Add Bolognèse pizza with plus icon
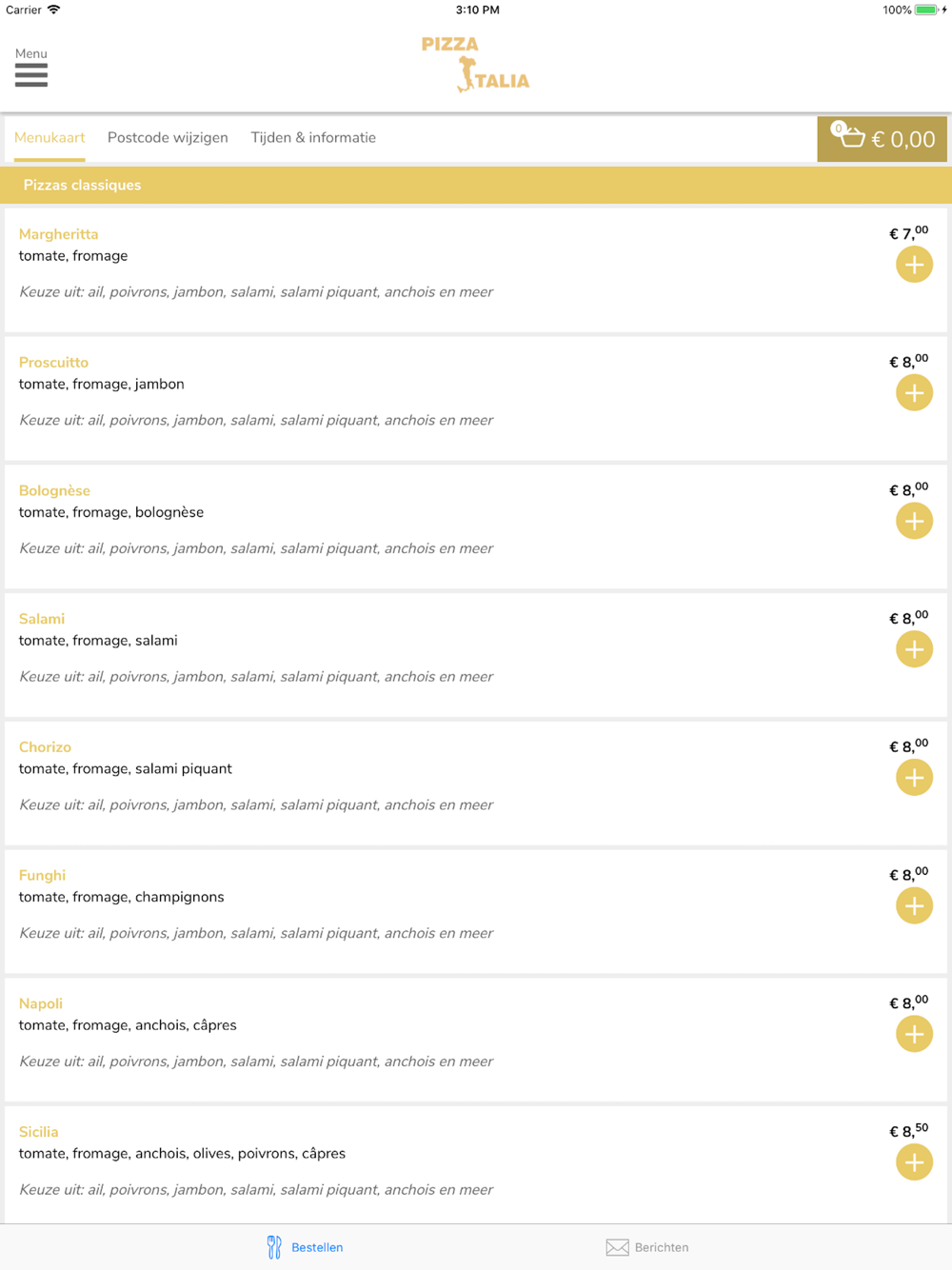Viewport: 952px width, 1270px height. pos(914,521)
